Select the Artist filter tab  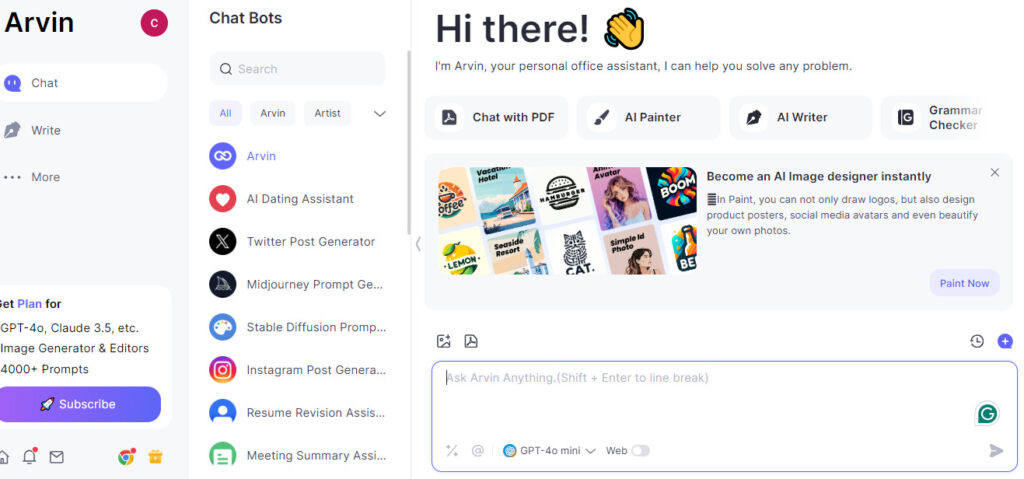[x=327, y=113]
